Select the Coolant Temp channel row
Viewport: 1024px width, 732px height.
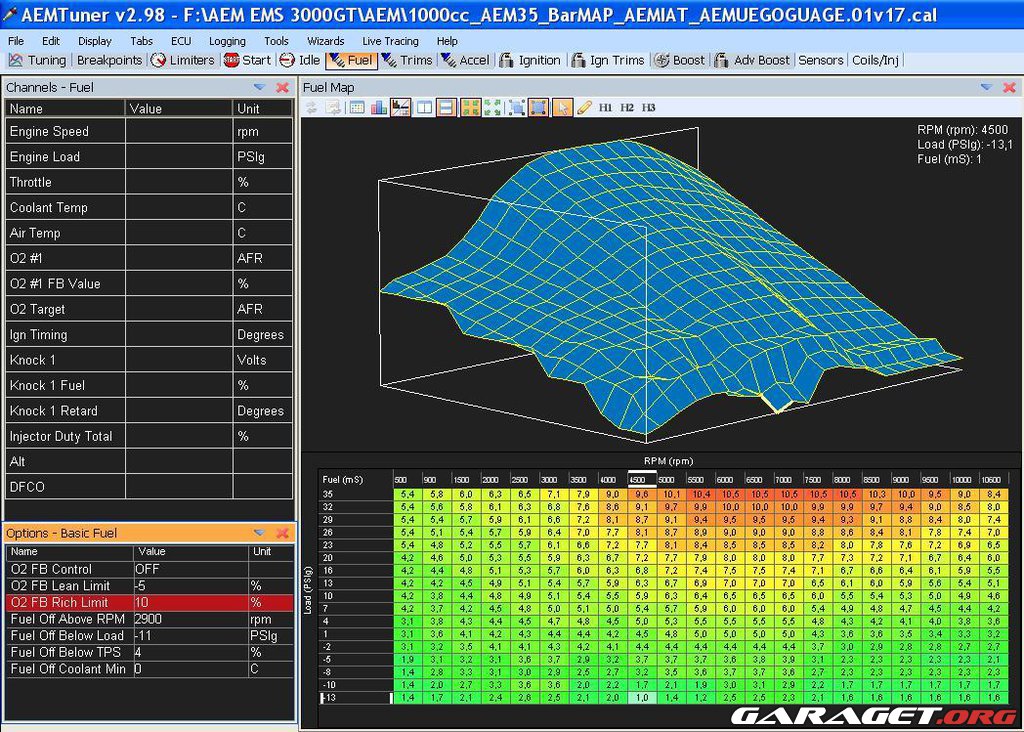(x=149, y=208)
